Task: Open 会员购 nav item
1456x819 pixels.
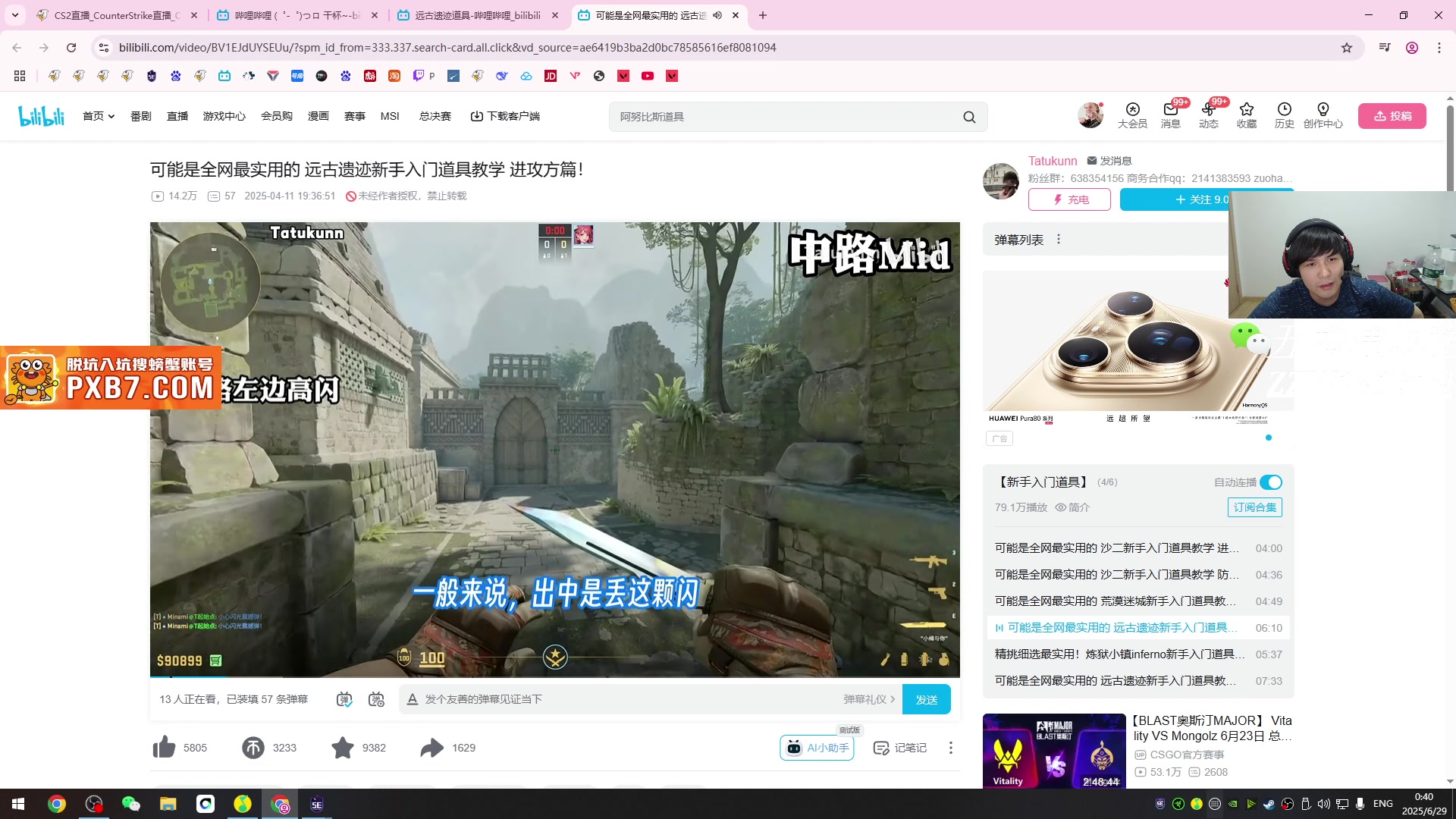Action: (x=277, y=116)
